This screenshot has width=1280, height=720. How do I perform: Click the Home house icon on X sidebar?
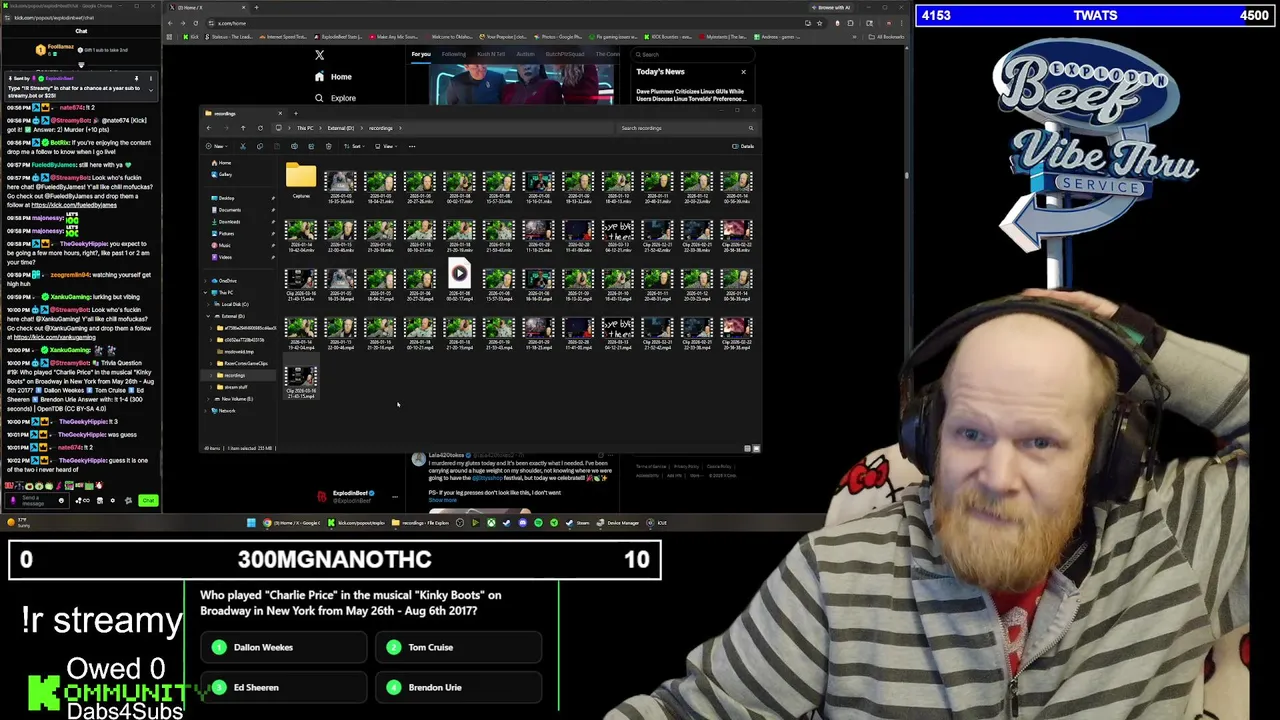point(319,76)
